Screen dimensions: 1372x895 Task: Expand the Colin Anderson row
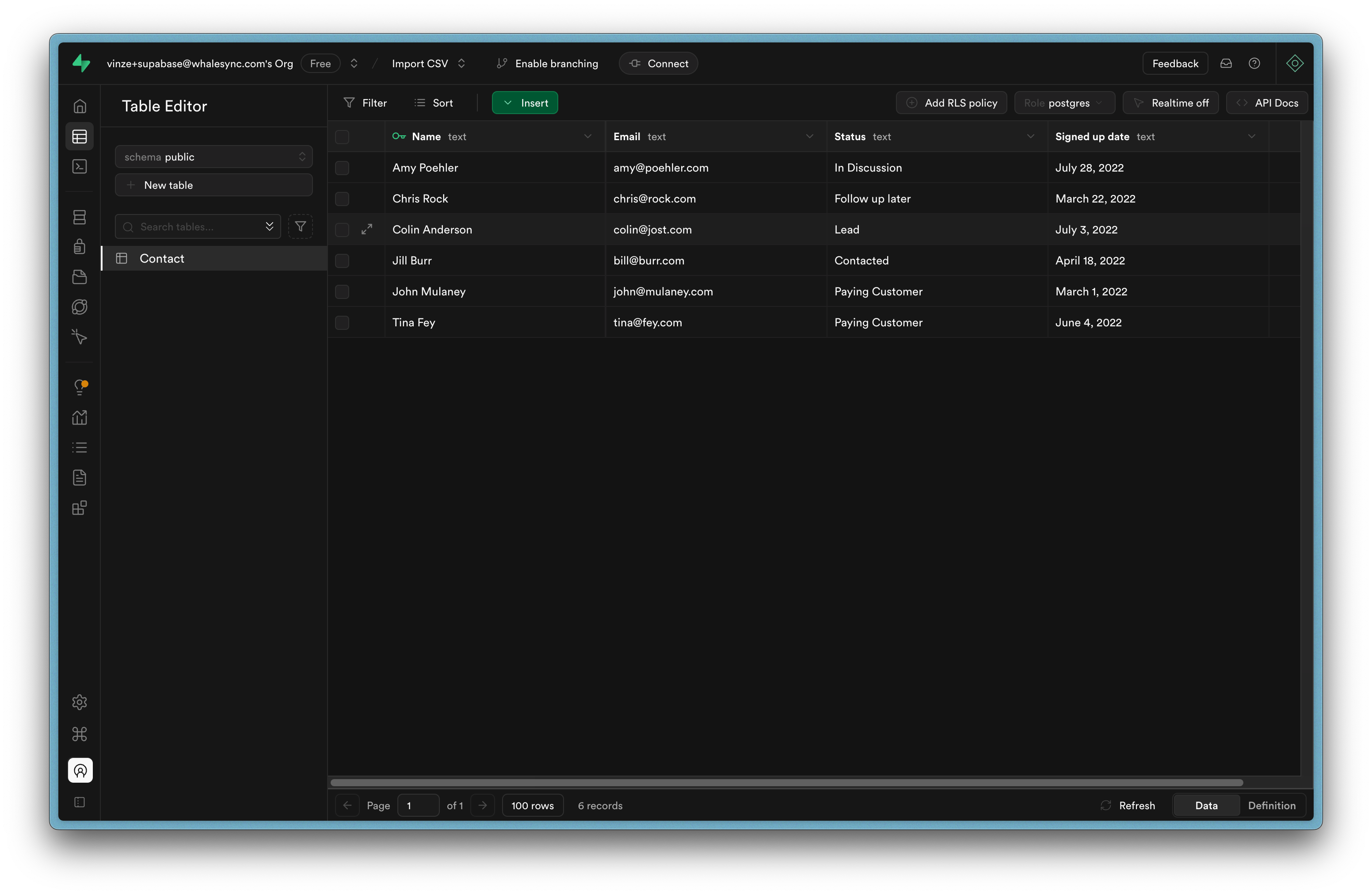[366, 229]
